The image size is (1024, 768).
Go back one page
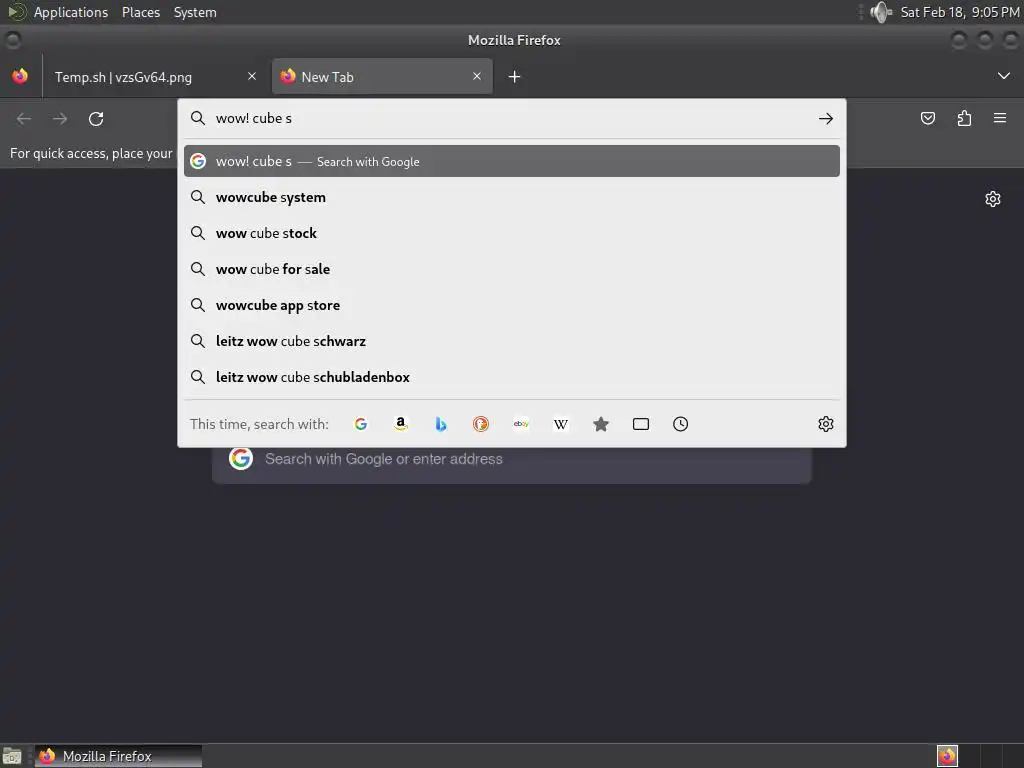24,118
